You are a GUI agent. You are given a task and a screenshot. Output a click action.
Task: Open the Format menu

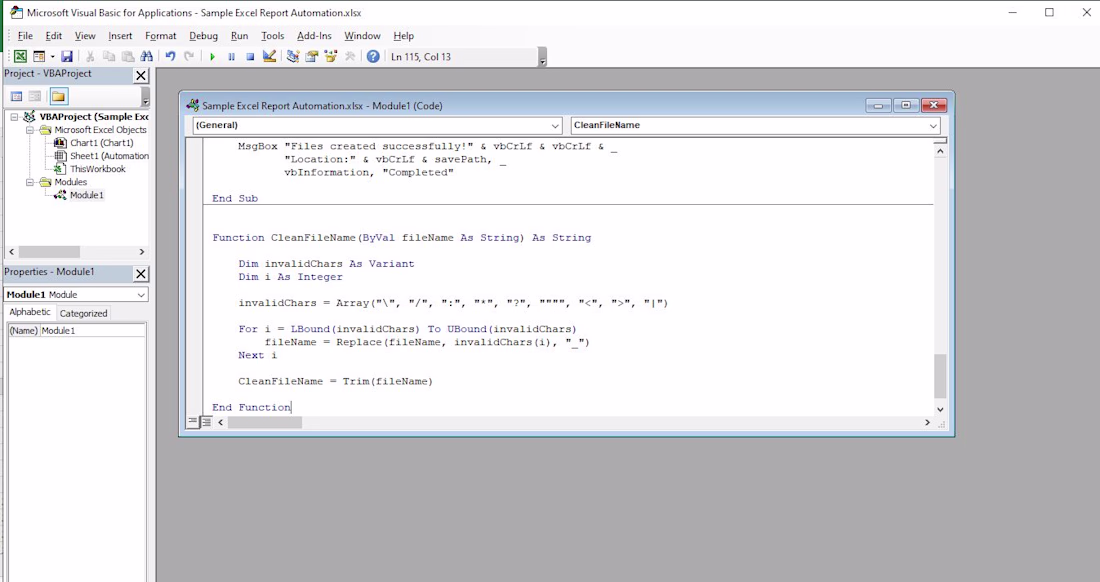(161, 36)
